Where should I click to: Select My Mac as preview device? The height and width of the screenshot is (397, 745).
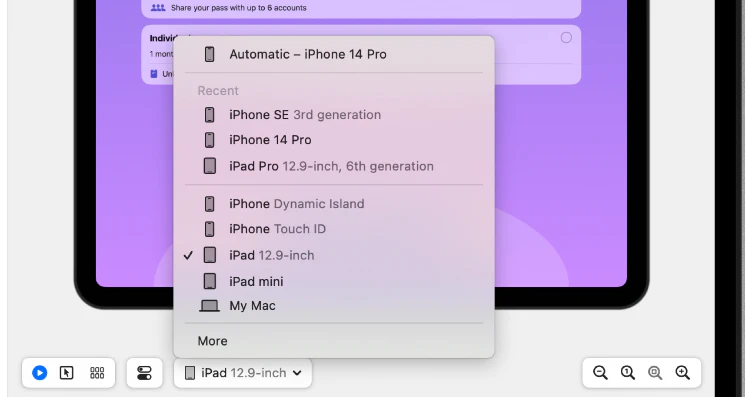tap(334, 306)
